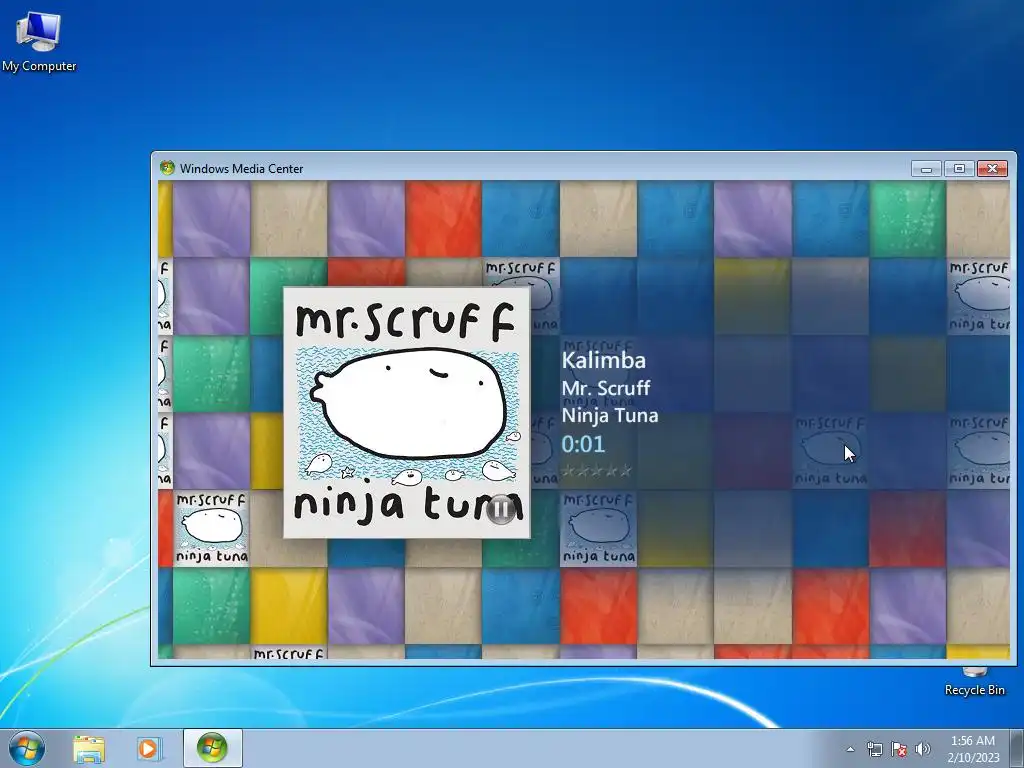Select Windows Media Center taskbar button

pyautogui.click(x=212, y=748)
